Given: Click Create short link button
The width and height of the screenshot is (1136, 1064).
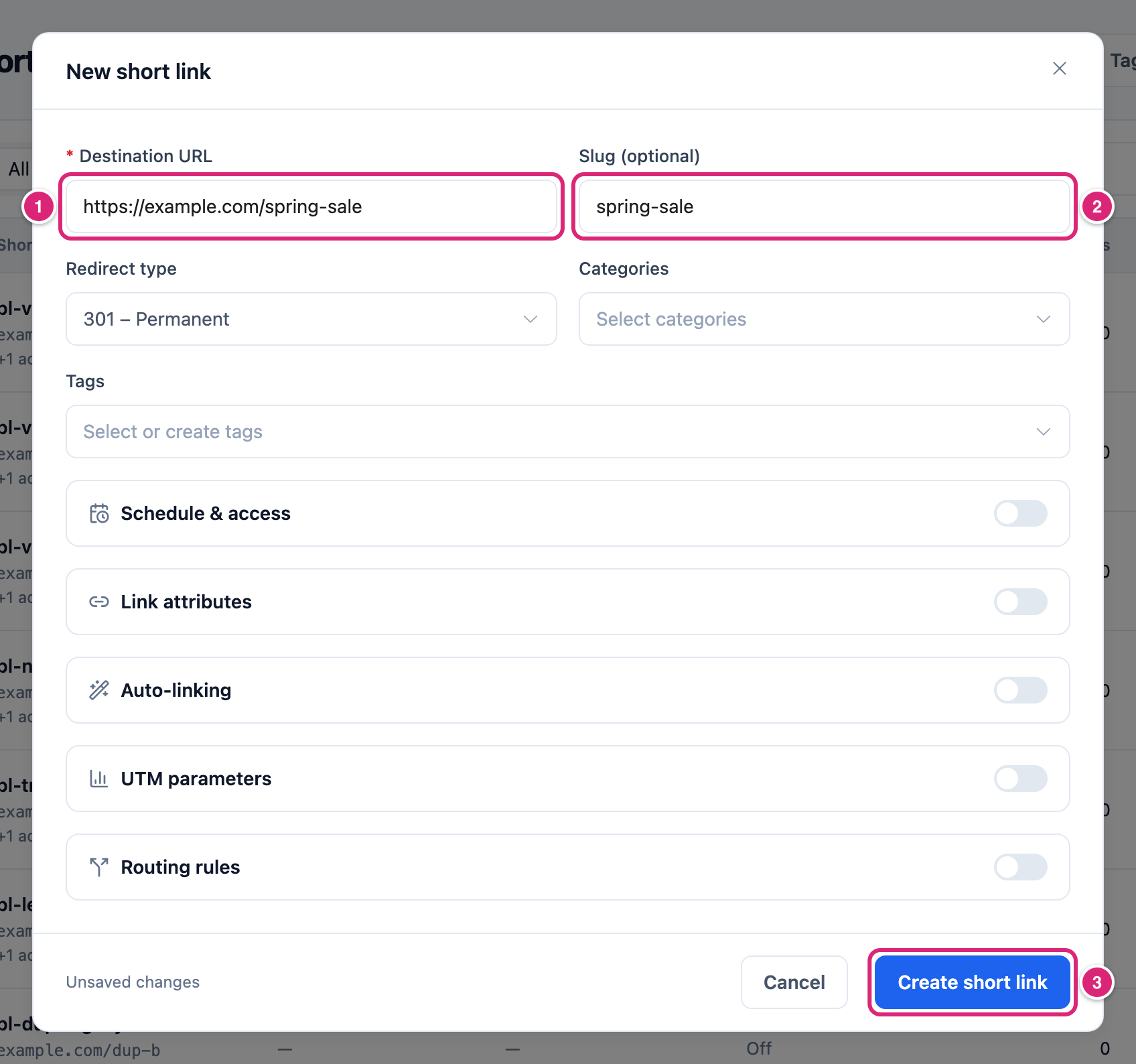Looking at the screenshot, I should (x=972, y=982).
